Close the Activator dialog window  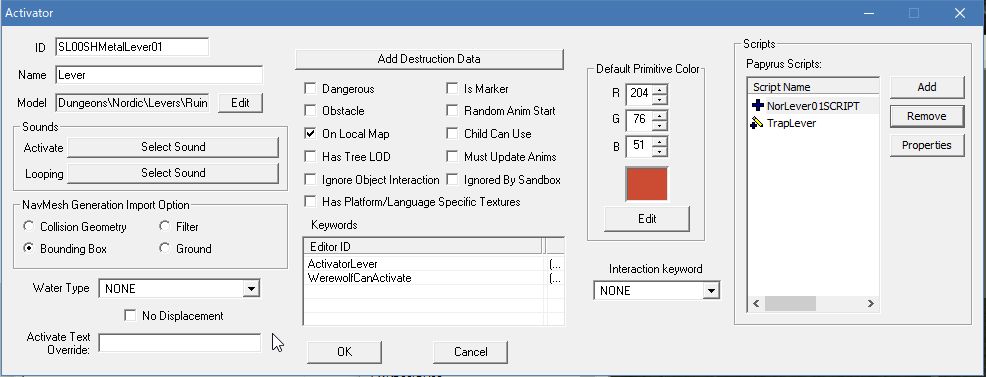[960, 13]
